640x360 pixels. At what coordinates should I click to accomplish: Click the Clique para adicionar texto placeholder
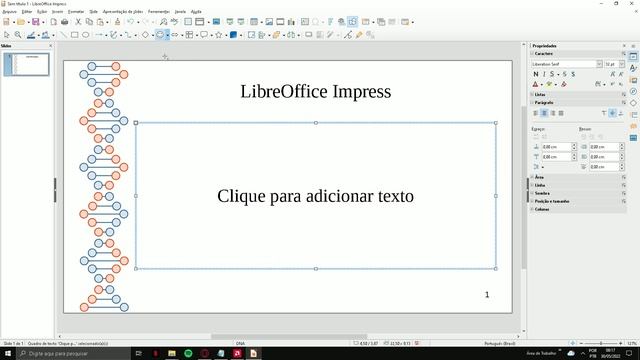pyautogui.click(x=316, y=196)
